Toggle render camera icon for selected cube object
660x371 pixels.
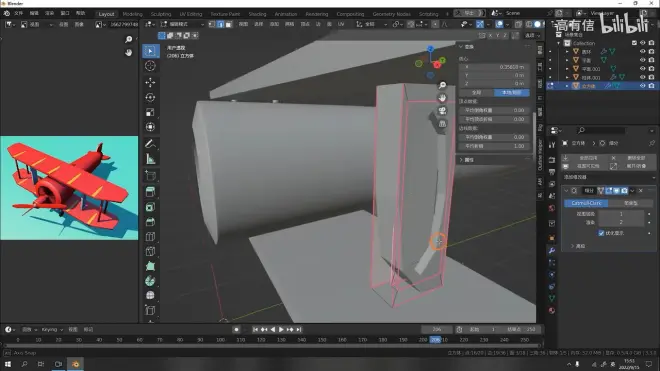coord(651,86)
